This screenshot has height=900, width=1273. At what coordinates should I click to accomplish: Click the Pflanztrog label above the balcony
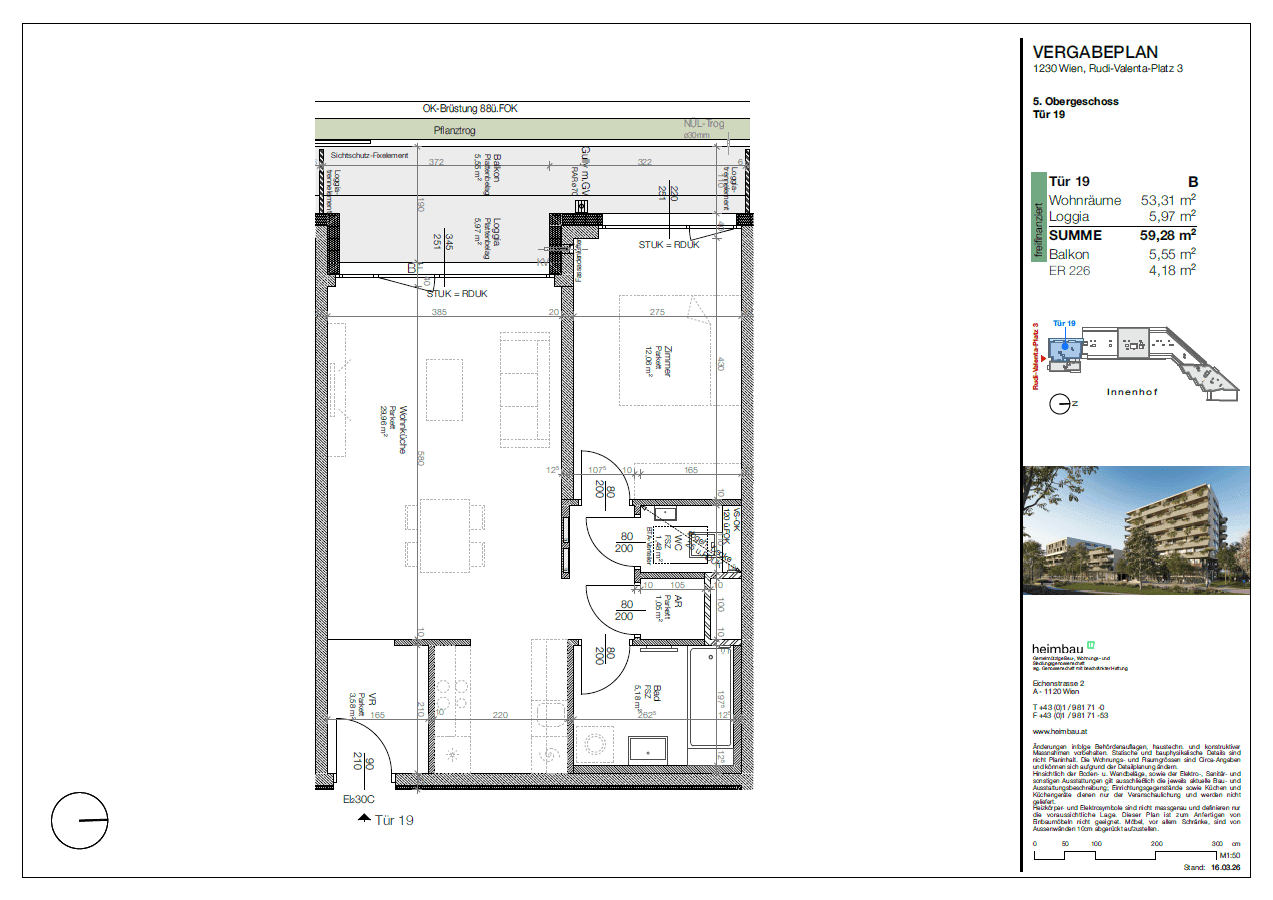tap(454, 131)
